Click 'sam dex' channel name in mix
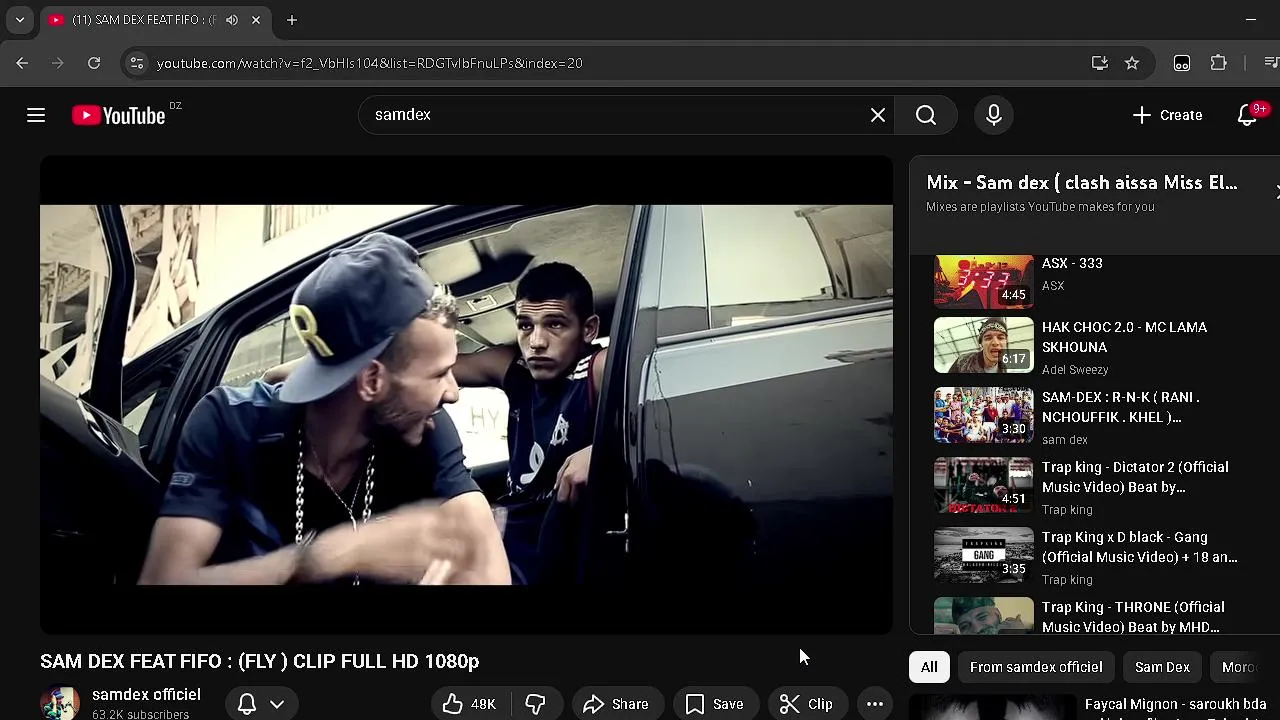1280x720 pixels. (x=1064, y=439)
